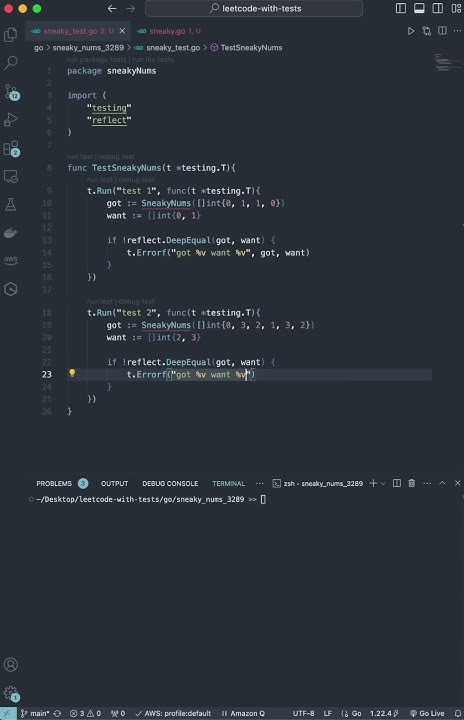Expand go breadcrumb segment

(x=39, y=48)
